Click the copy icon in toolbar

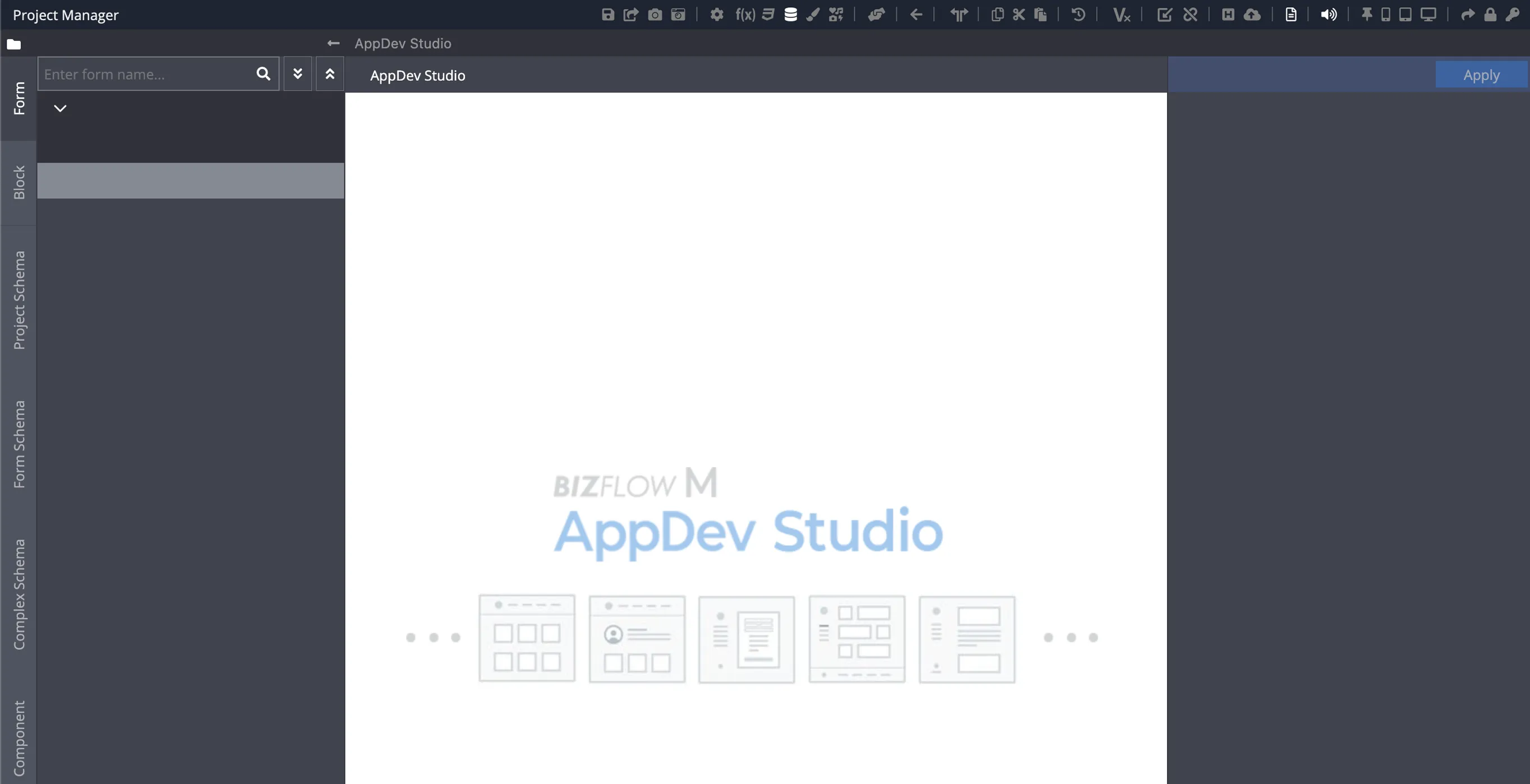pyautogui.click(x=997, y=14)
